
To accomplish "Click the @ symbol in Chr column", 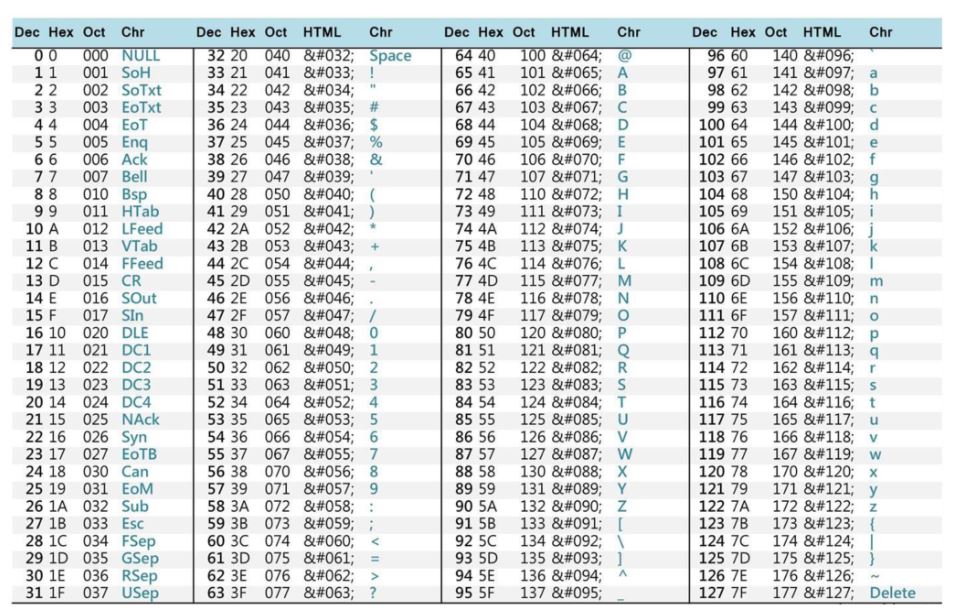I will 624,56.
